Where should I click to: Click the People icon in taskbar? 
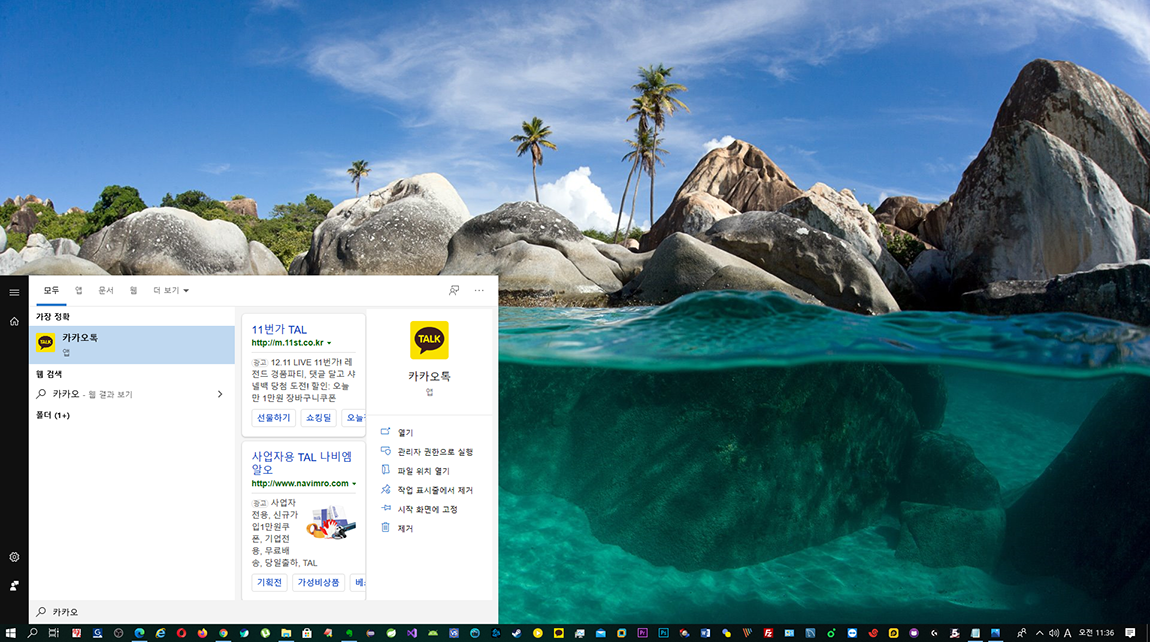pyautogui.click(x=1021, y=632)
